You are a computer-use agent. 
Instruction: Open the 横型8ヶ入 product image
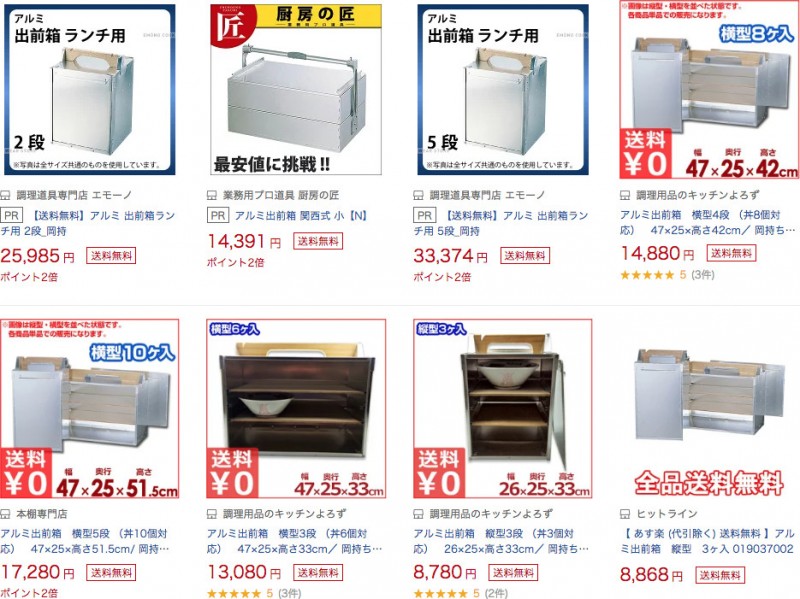click(709, 90)
